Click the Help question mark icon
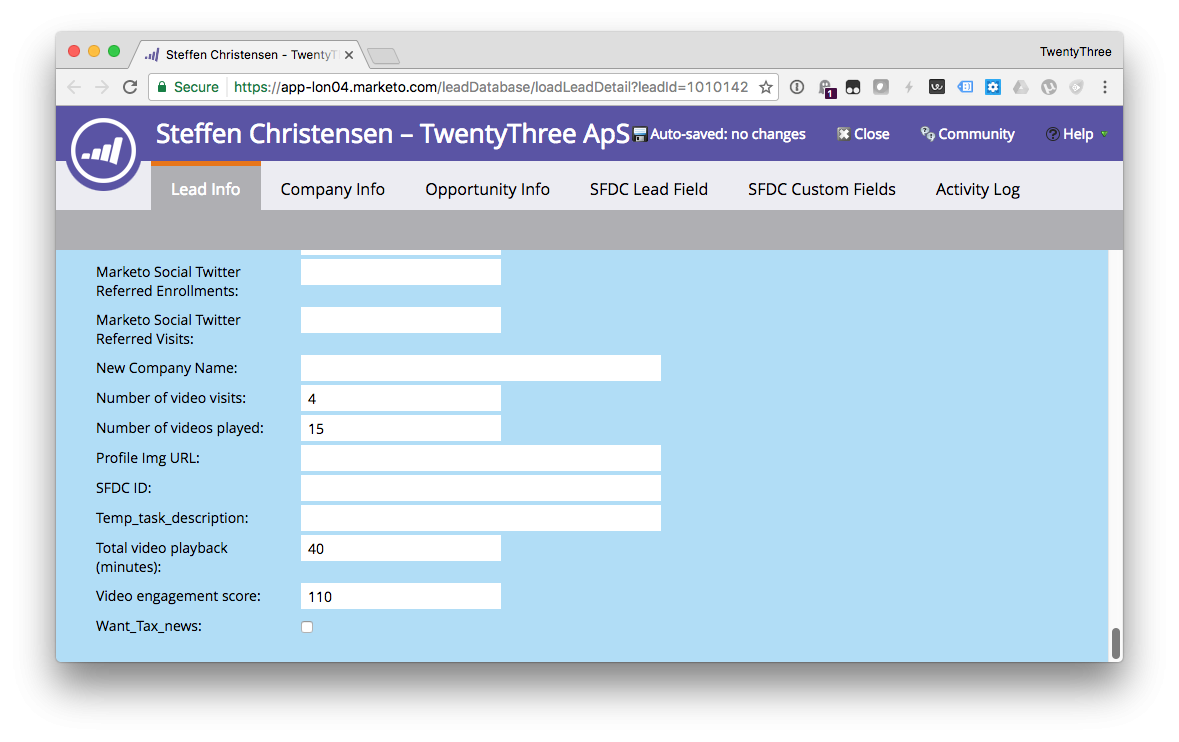Image resolution: width=1179 pixels, height=742 pixels. pos(1053,134)
